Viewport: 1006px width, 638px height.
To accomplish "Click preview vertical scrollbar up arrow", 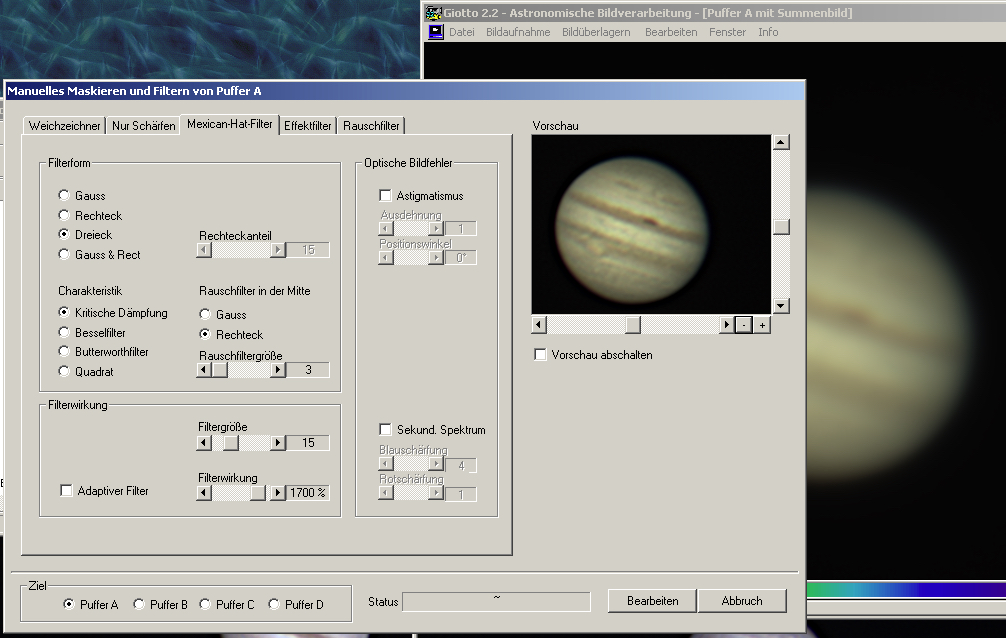I will pos(781,142).
